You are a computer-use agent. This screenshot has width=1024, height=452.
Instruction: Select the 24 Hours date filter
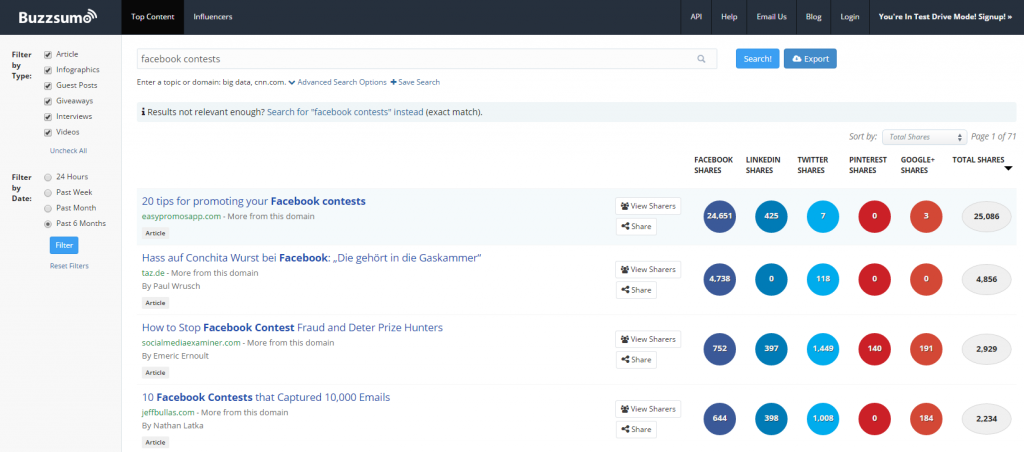[48, 177]
